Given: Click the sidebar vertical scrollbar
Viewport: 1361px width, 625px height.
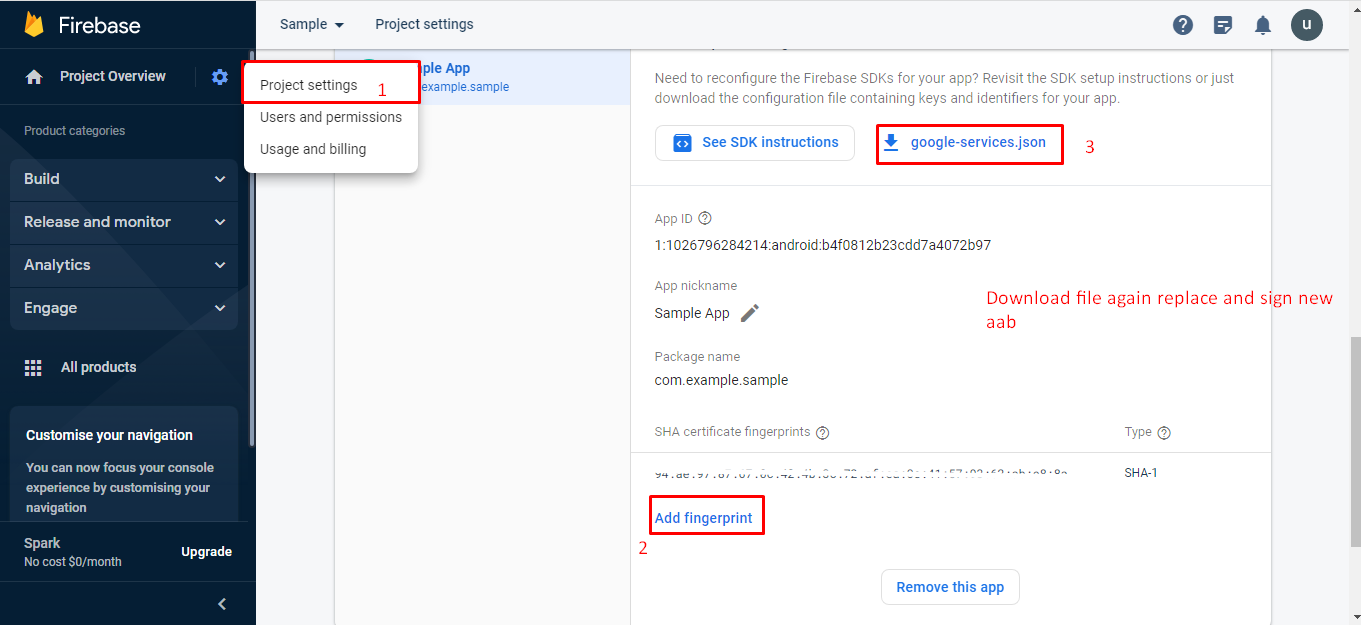Looking at the screenshot, I should coord(251,249).
